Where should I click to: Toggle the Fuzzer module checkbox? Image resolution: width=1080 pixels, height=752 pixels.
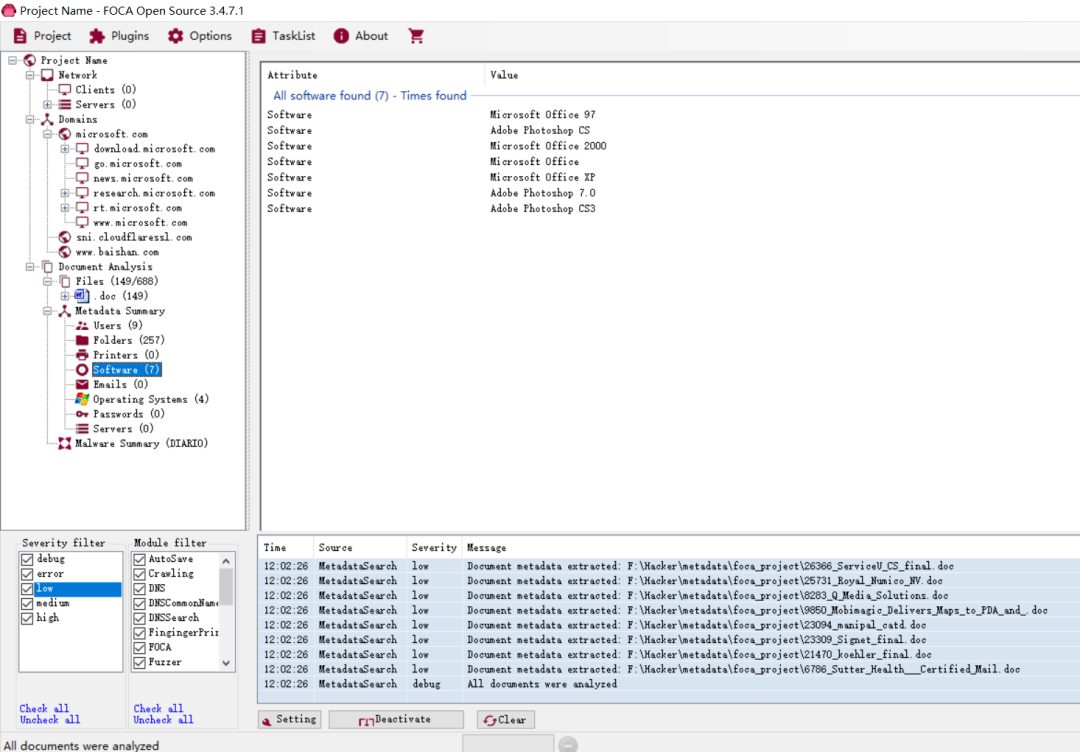[x=140, y=662]
